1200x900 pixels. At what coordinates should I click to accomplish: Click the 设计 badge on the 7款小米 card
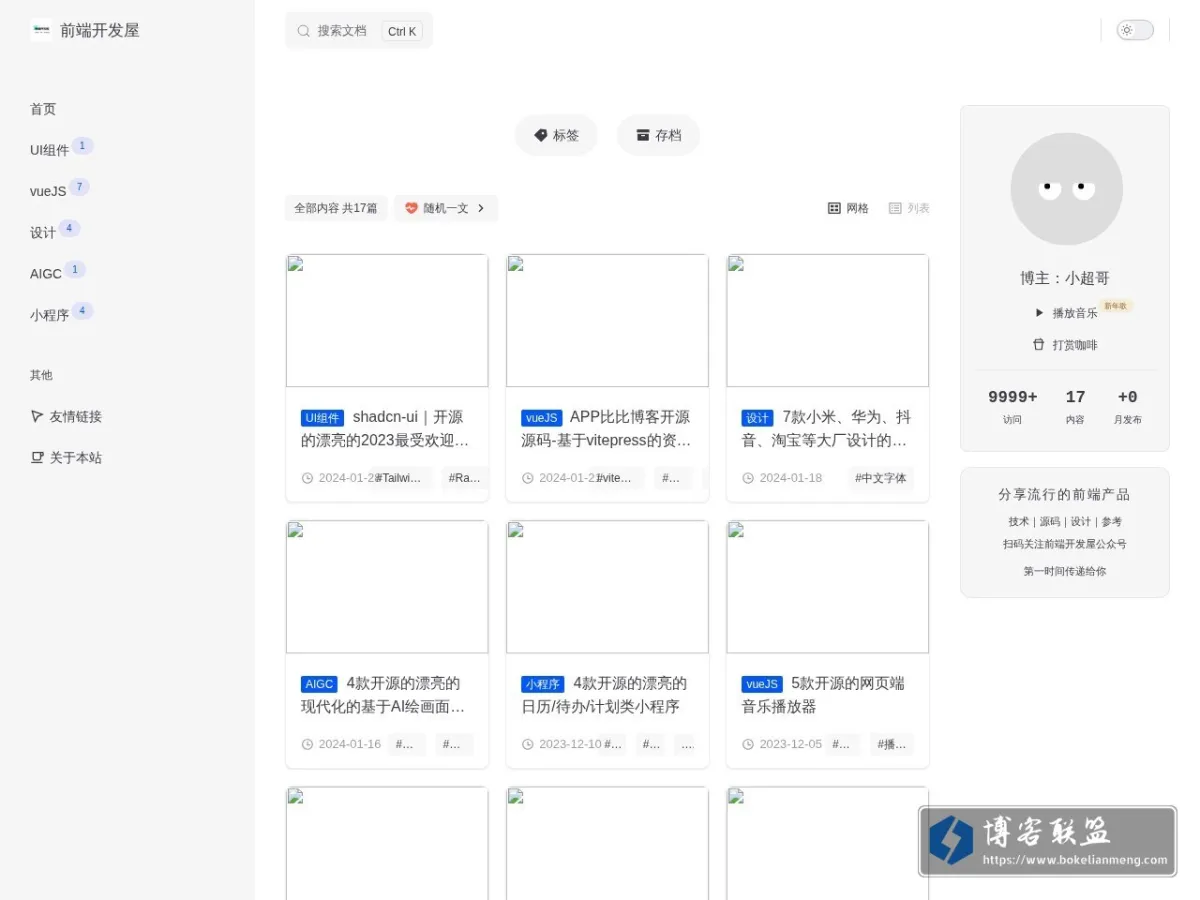coord(757,418)
